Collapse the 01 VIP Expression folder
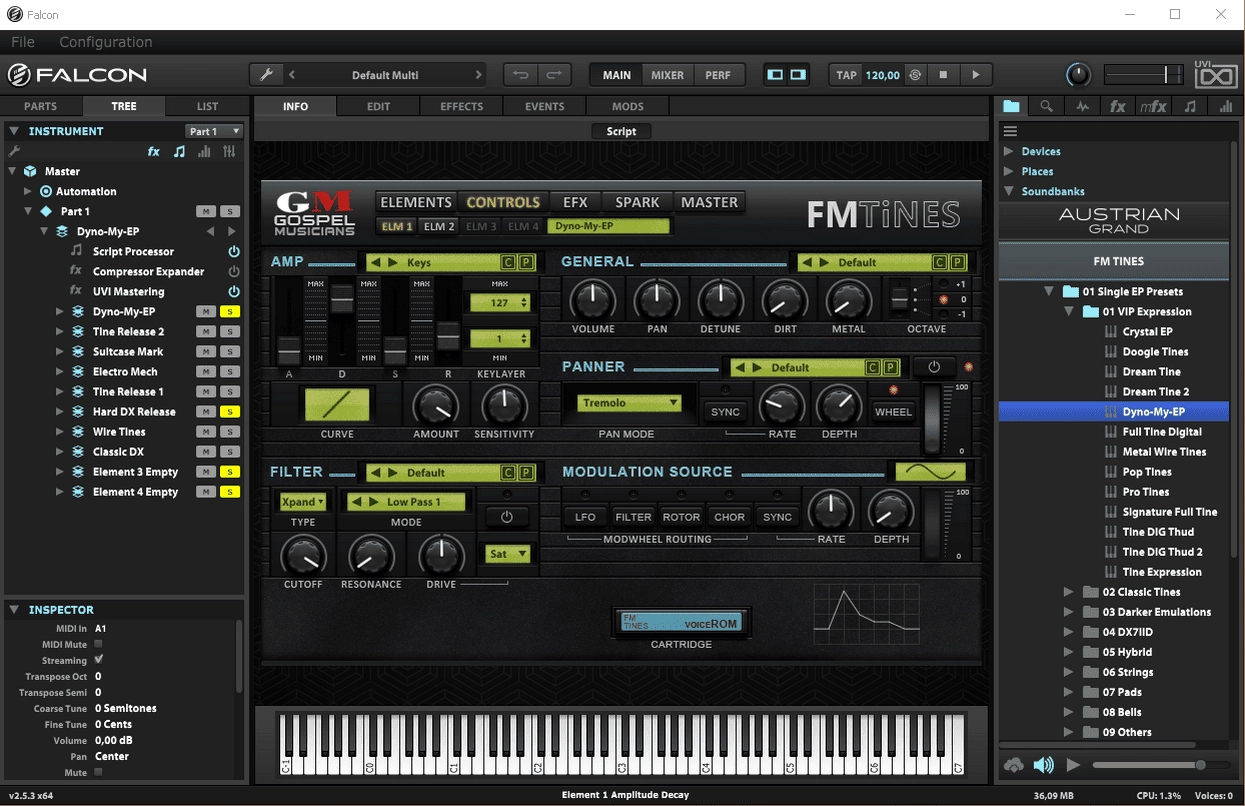Screen dimensions: 1245x806 coord(1068,312)
